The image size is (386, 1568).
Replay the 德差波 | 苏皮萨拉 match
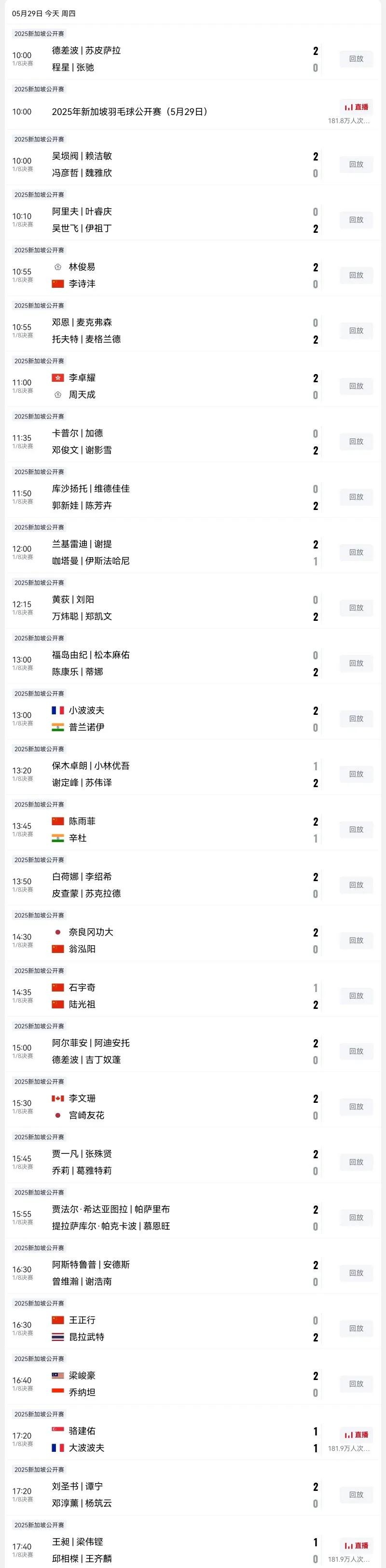coord(356,59)
